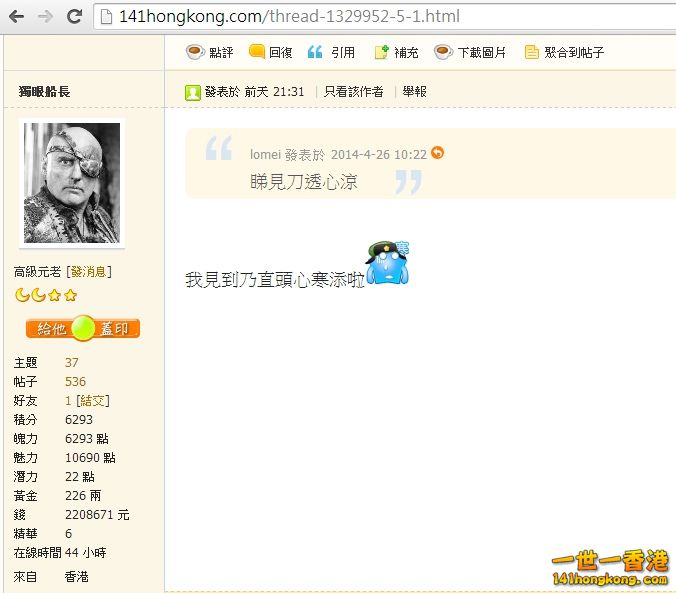The width and height of the screenshot is (676, 593).
Task: Click the 黃金 value 226 兩
Action: (x=83, y=496)
